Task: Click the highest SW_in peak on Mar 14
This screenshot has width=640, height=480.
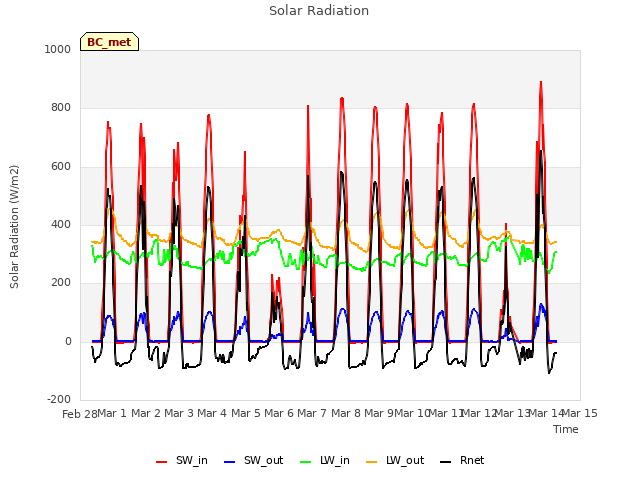Action: point(541,83)
